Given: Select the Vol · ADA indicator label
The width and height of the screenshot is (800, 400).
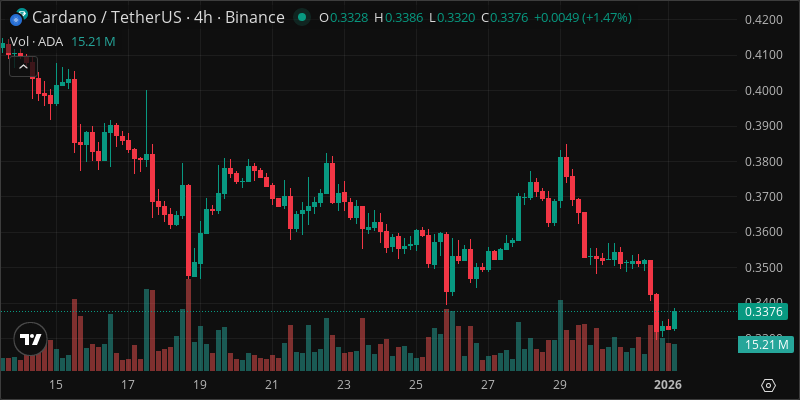Looking at the screenshot, I should point(36,42).
